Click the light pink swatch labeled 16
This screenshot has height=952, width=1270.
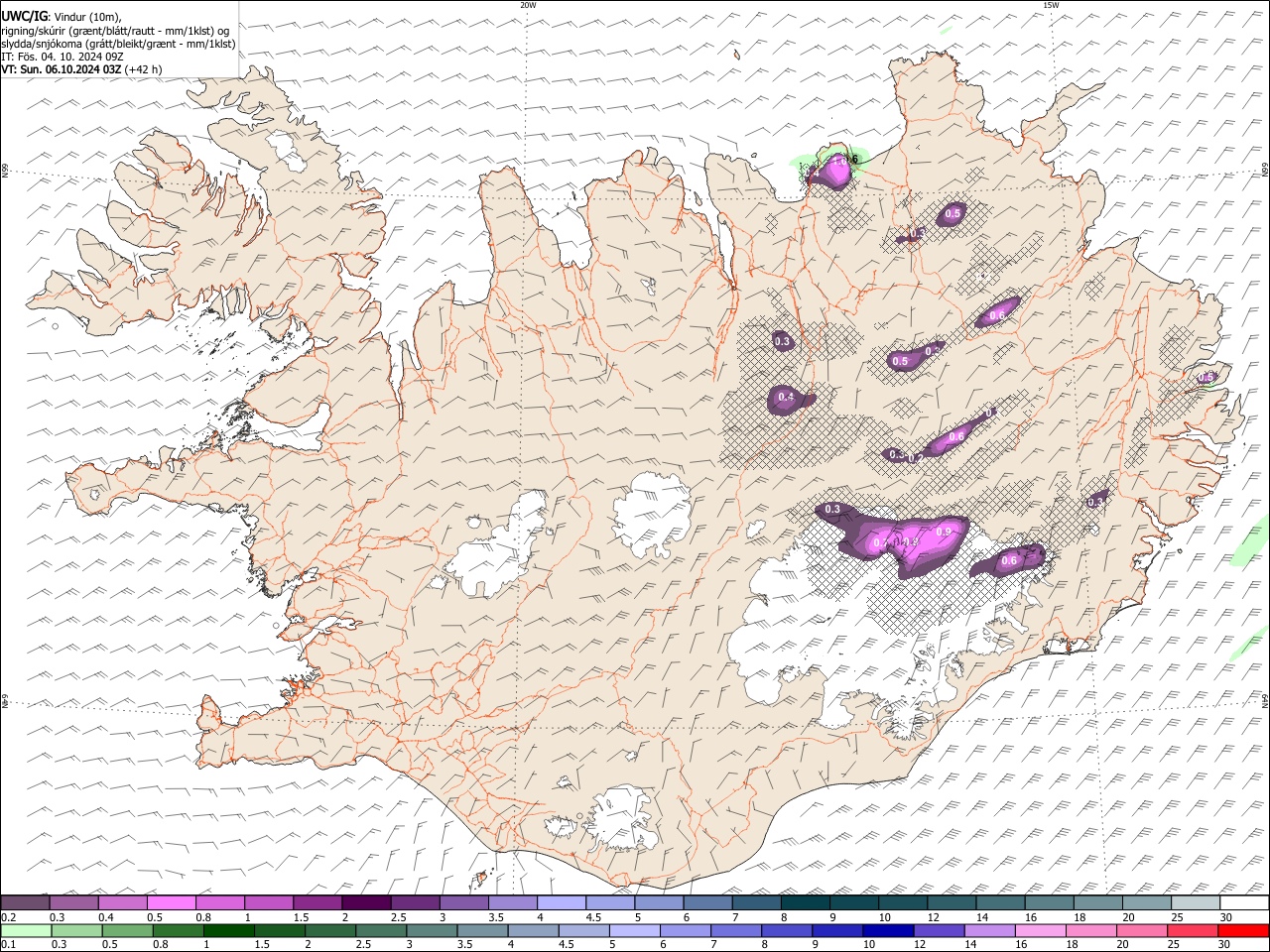(x=1041, y=930)
